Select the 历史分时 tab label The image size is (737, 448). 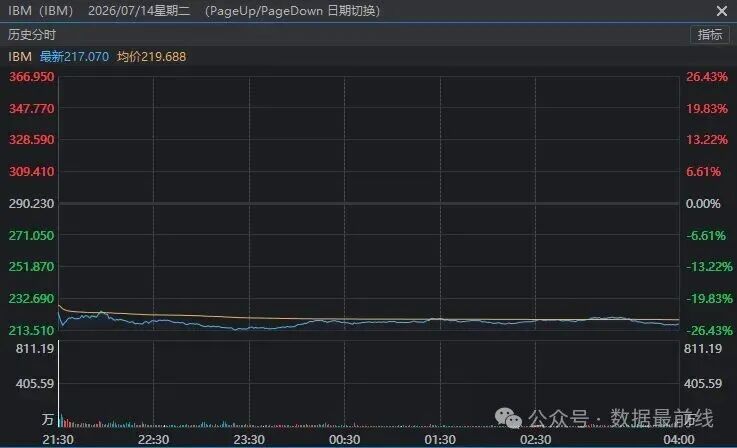tap(31, 35)
